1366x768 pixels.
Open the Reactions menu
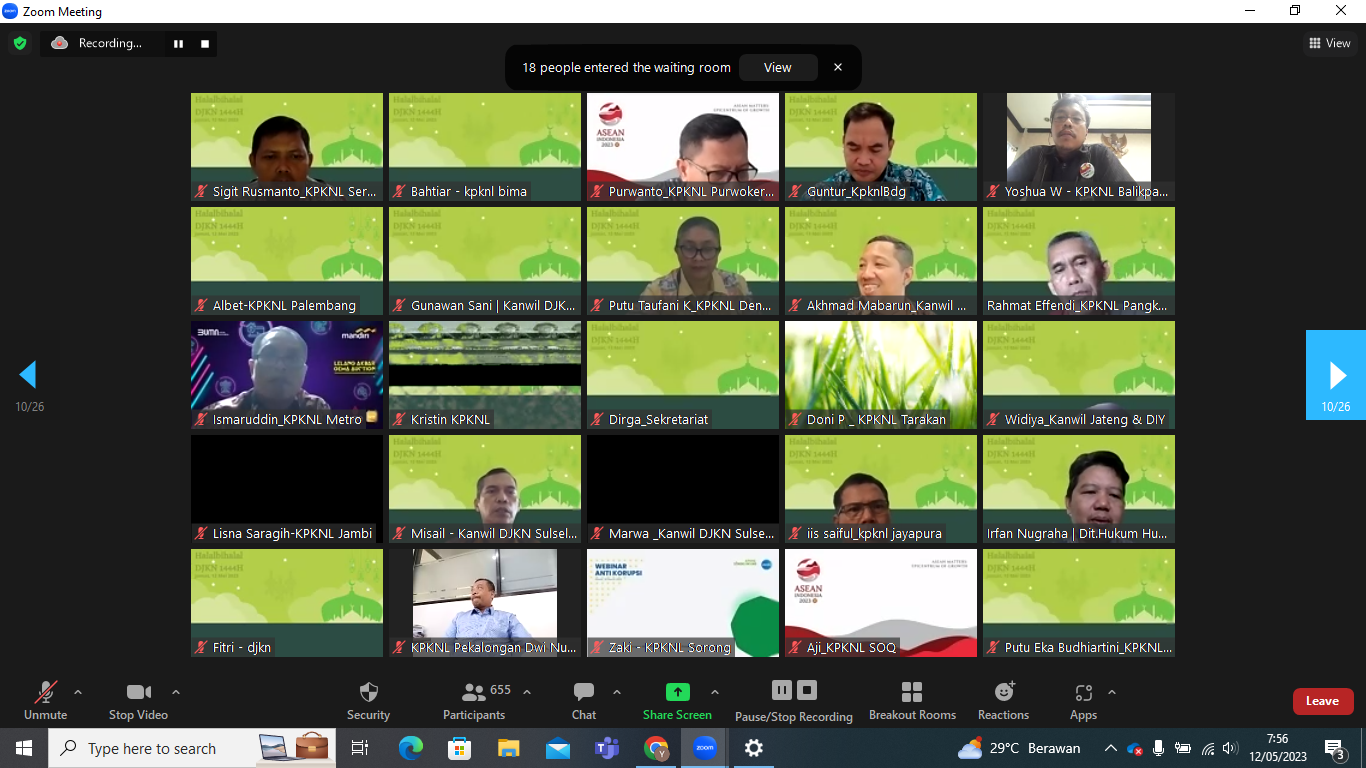click(1004, 692)
